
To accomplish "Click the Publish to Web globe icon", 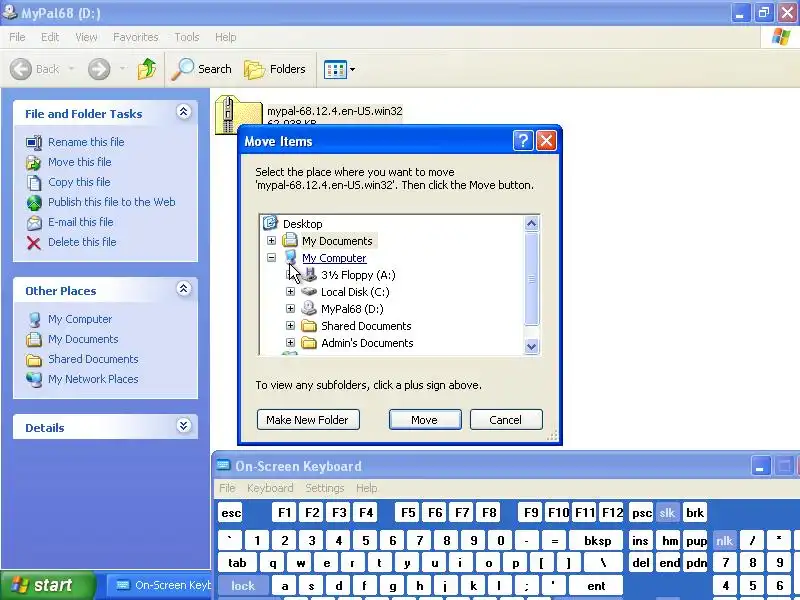I will pos(34,203).
